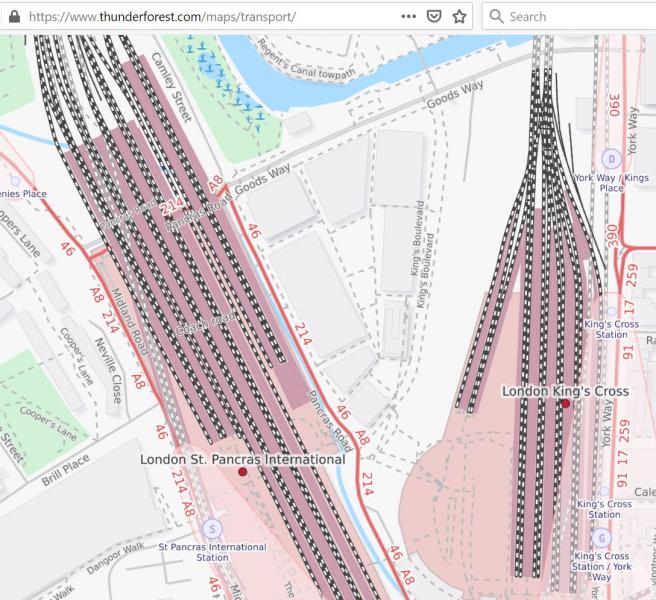This screenshot has height=600, width=656.
Task: Click the St Pancras International Station stop label
Action: point(213,552)
